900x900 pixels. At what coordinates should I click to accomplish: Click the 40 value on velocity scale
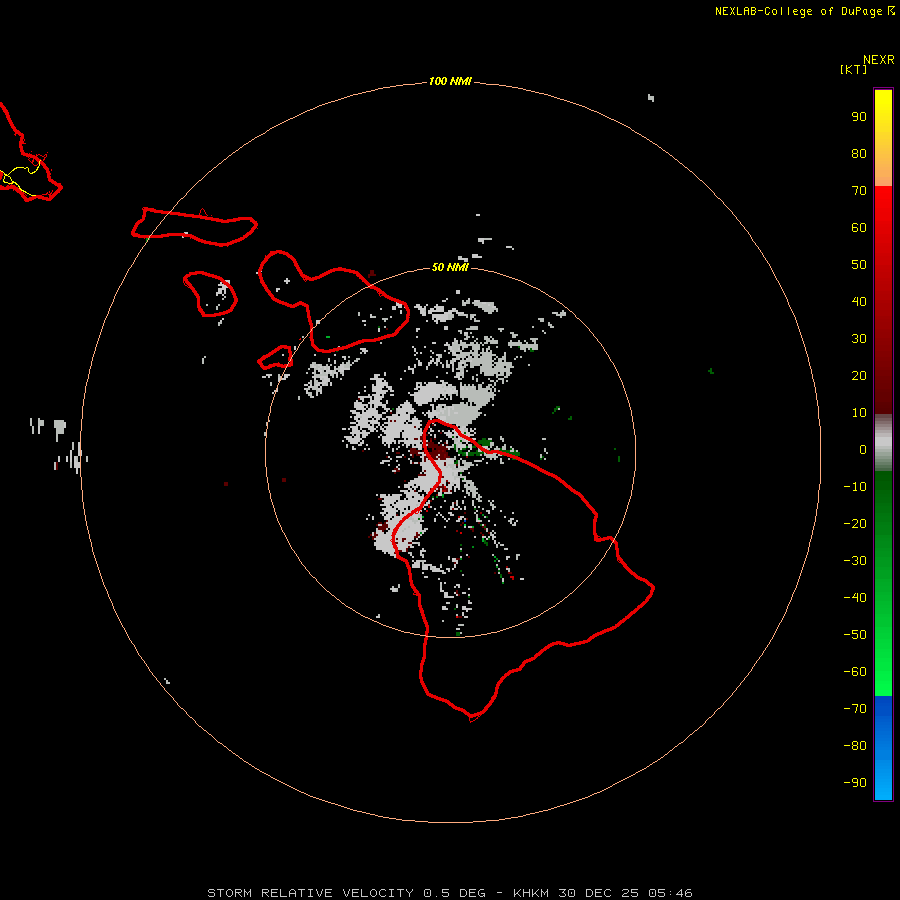859,302
